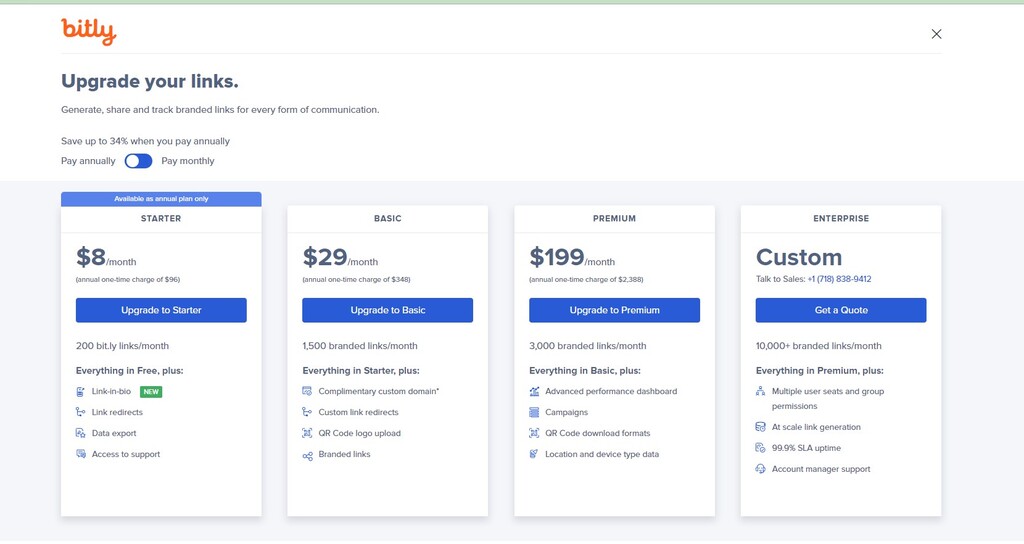Click the Data export icon
This screenshot has height=544, width=1024.
(80, 433)
